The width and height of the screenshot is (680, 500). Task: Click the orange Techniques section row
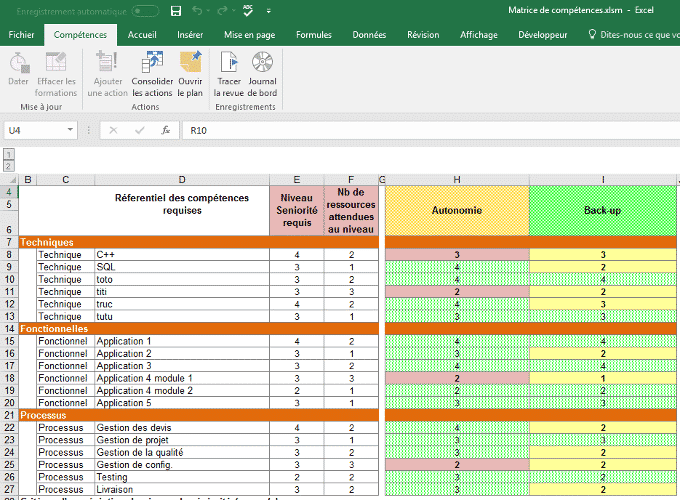point(199,242)
